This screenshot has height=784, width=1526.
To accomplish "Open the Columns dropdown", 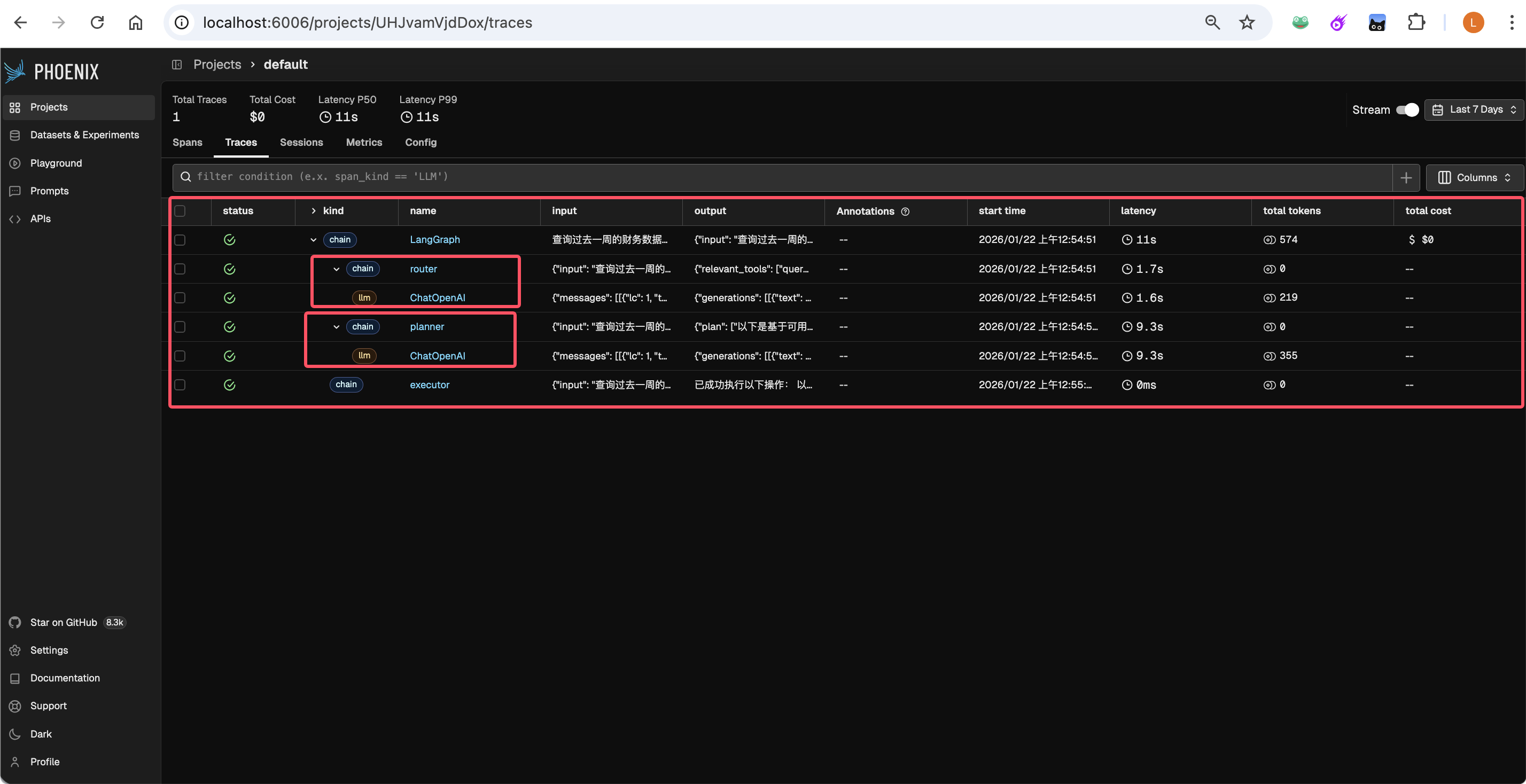I will [x=1474, y=178].
